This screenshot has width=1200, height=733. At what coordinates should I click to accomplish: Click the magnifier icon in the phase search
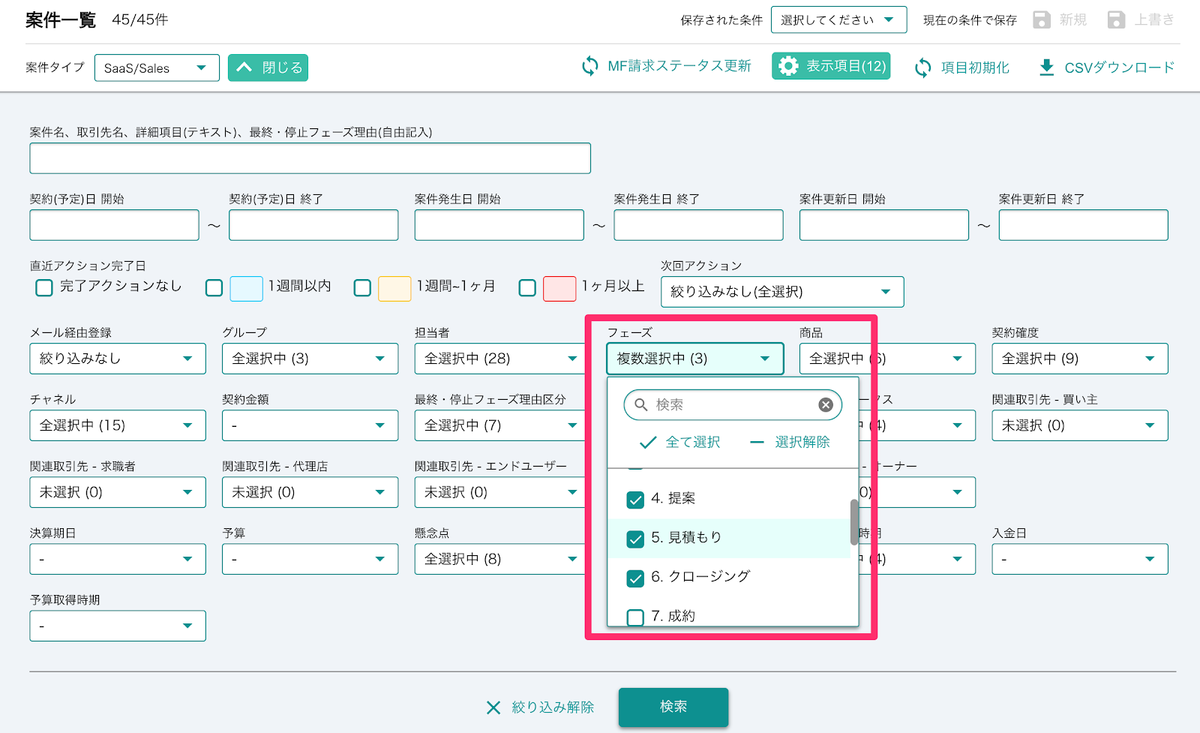pyautogui.click(x=641, y=405)
